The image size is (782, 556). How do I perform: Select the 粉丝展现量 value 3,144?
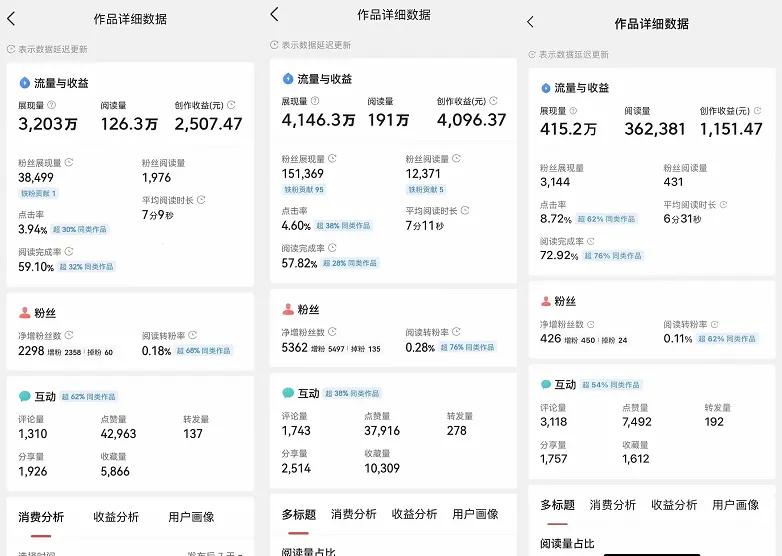point(555,182)
